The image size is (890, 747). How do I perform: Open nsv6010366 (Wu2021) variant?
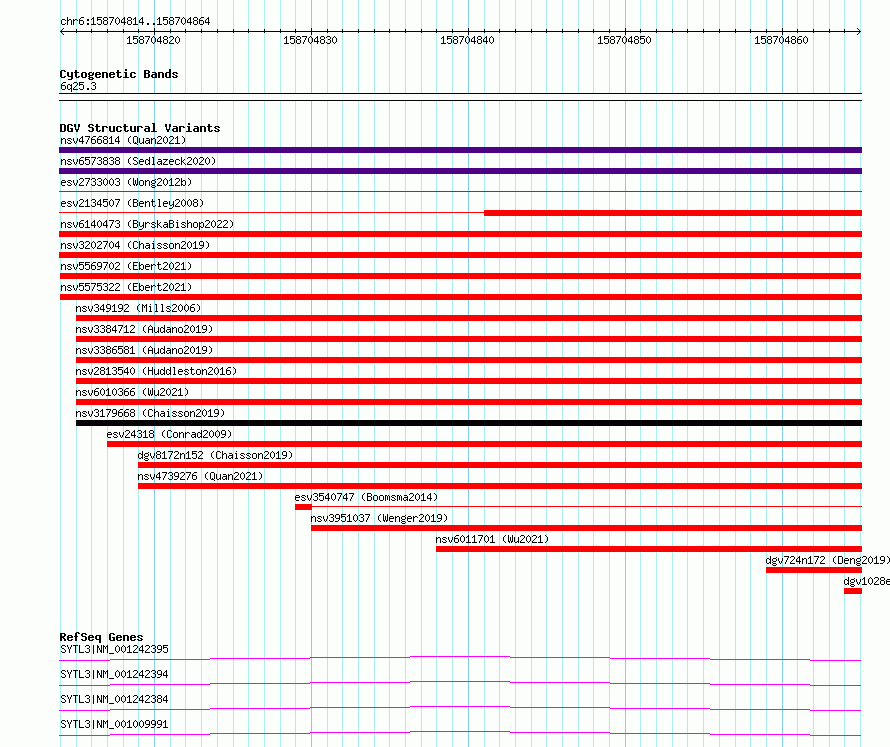click(x=132, y=392)
